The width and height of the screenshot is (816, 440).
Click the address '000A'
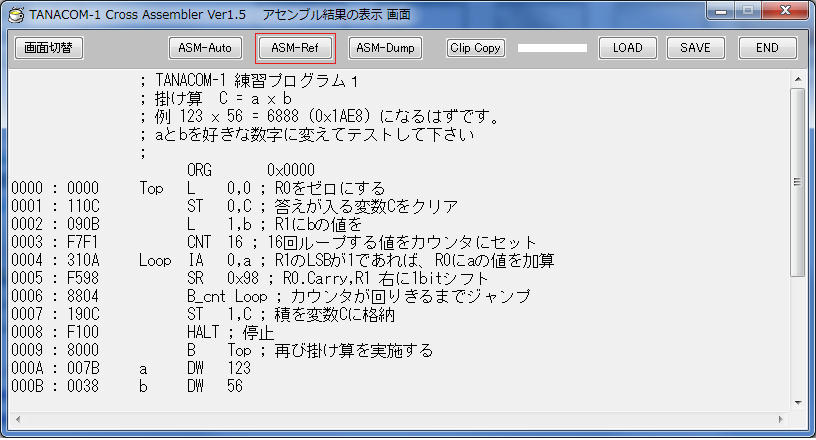27,368
